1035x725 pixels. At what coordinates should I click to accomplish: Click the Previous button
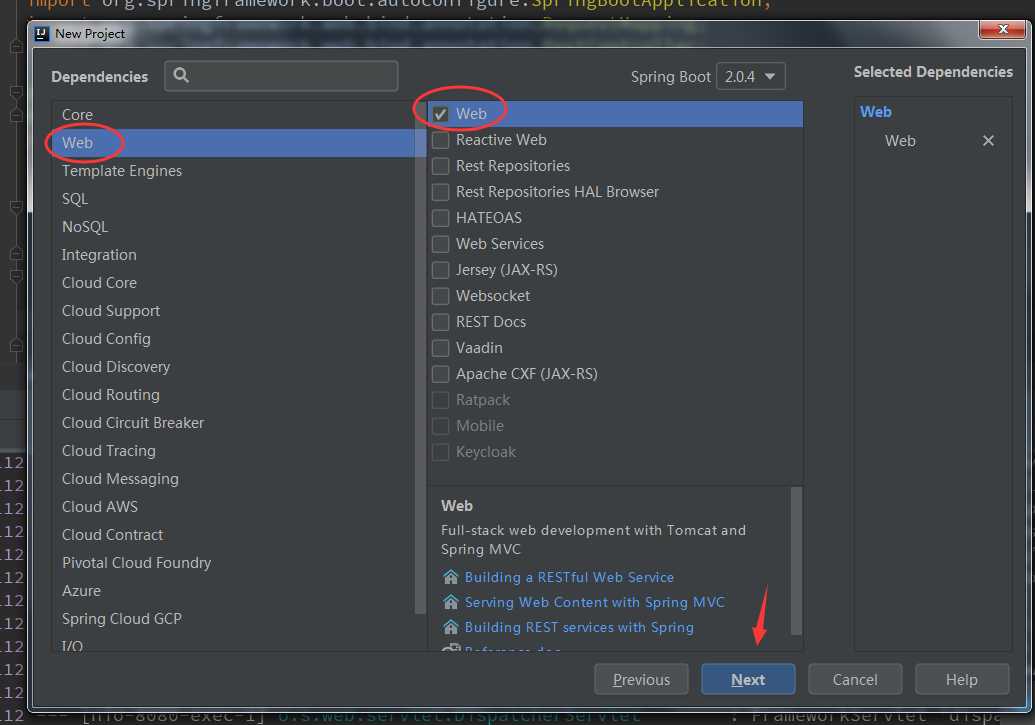point(641,679)
